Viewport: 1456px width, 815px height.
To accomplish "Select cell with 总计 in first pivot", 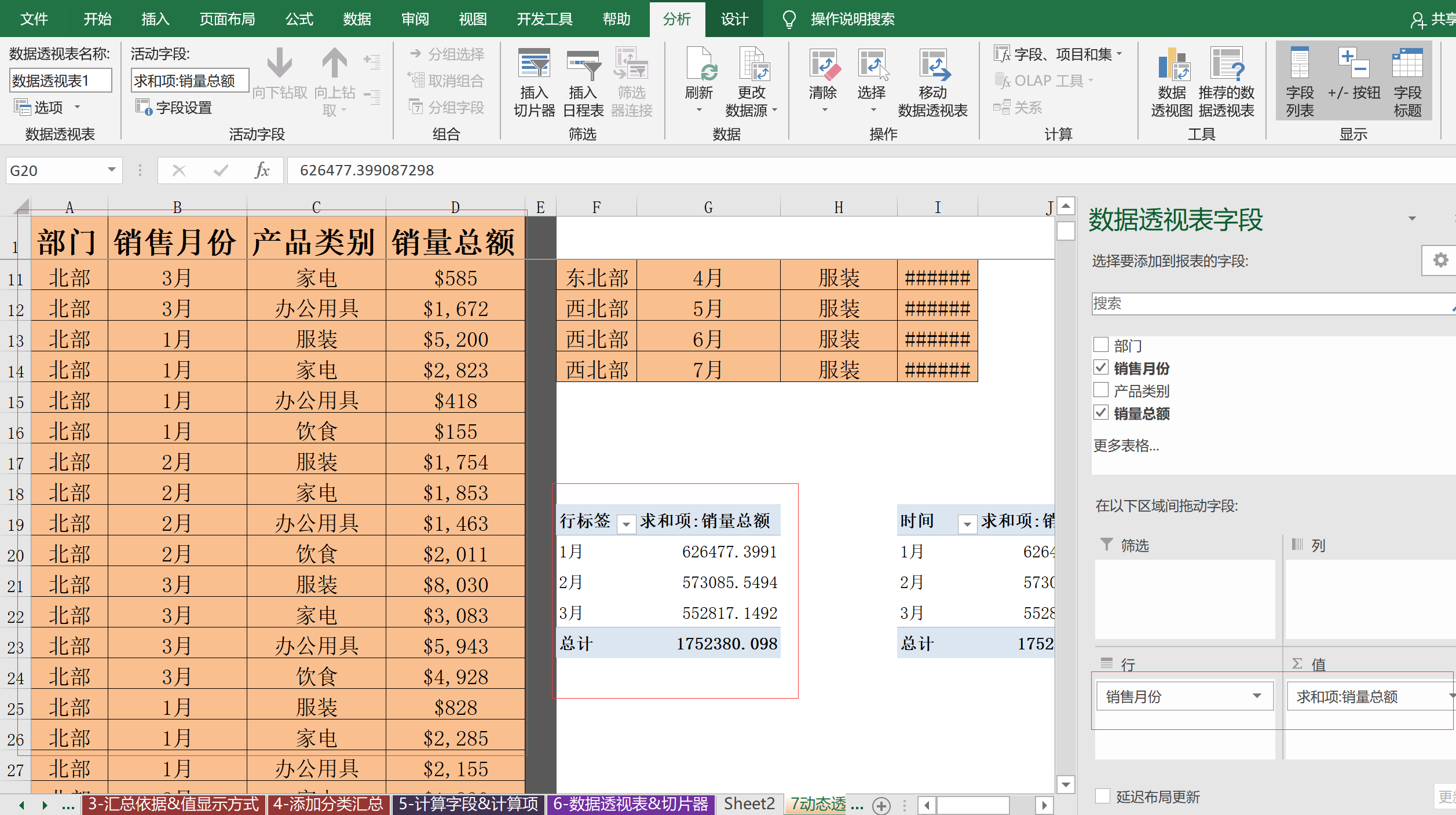I will click(597, 643).
